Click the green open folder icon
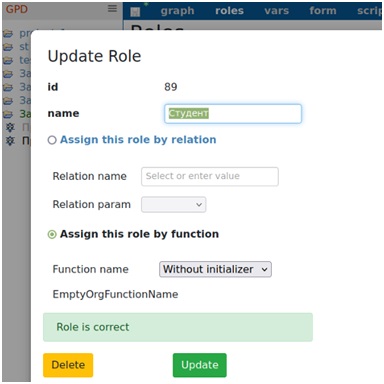This screenshot has width=384, height=384. [x=8, y=115]
